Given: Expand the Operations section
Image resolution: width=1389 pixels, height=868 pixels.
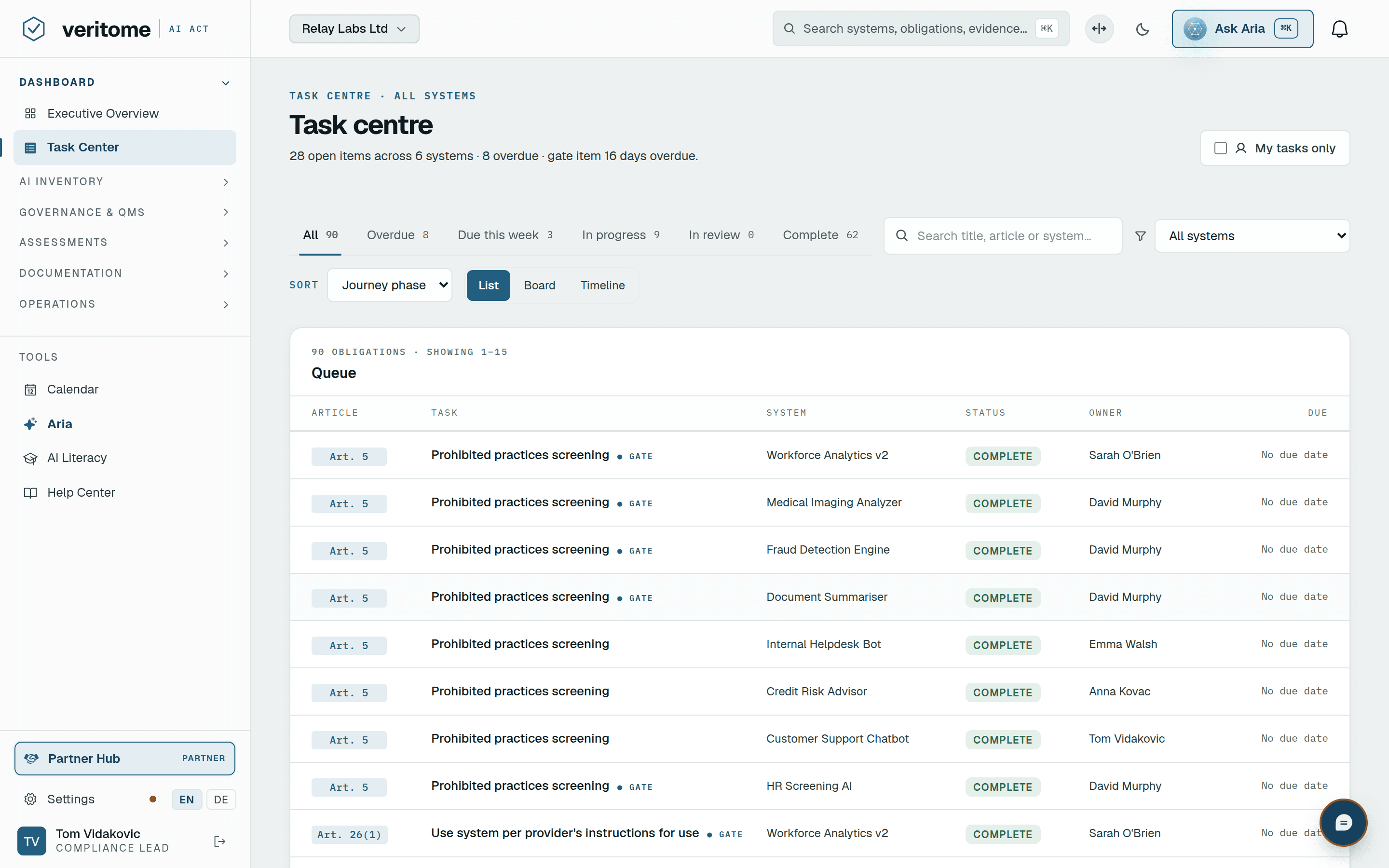Looking at the screenshot, I should (x=124, y=304).
